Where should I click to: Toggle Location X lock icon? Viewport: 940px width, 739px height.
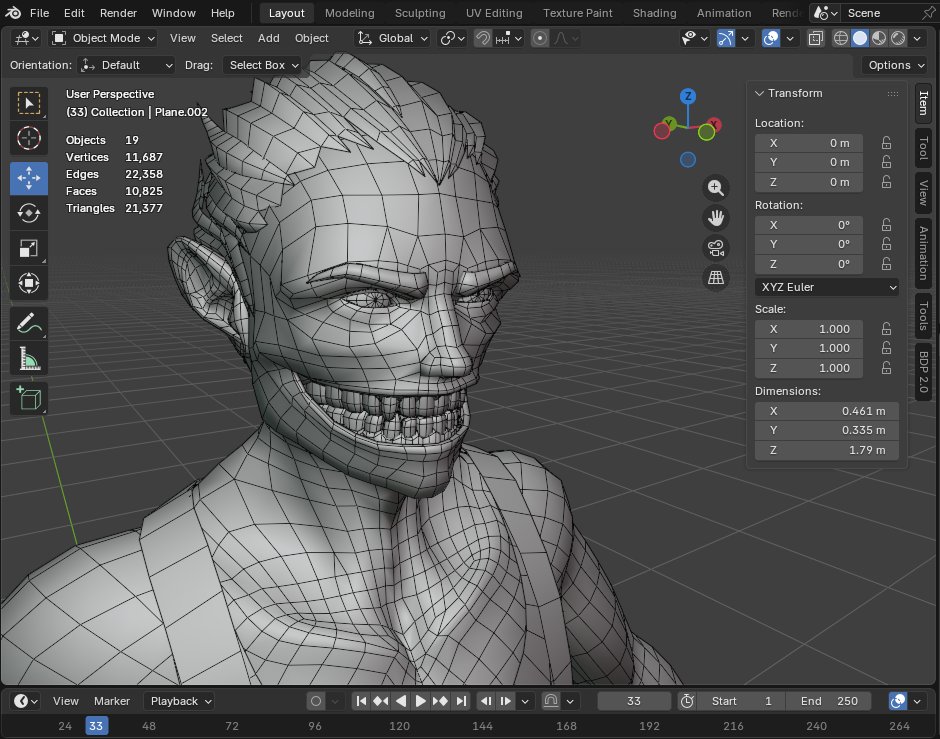pyautogui.click(x=886, y=143)
